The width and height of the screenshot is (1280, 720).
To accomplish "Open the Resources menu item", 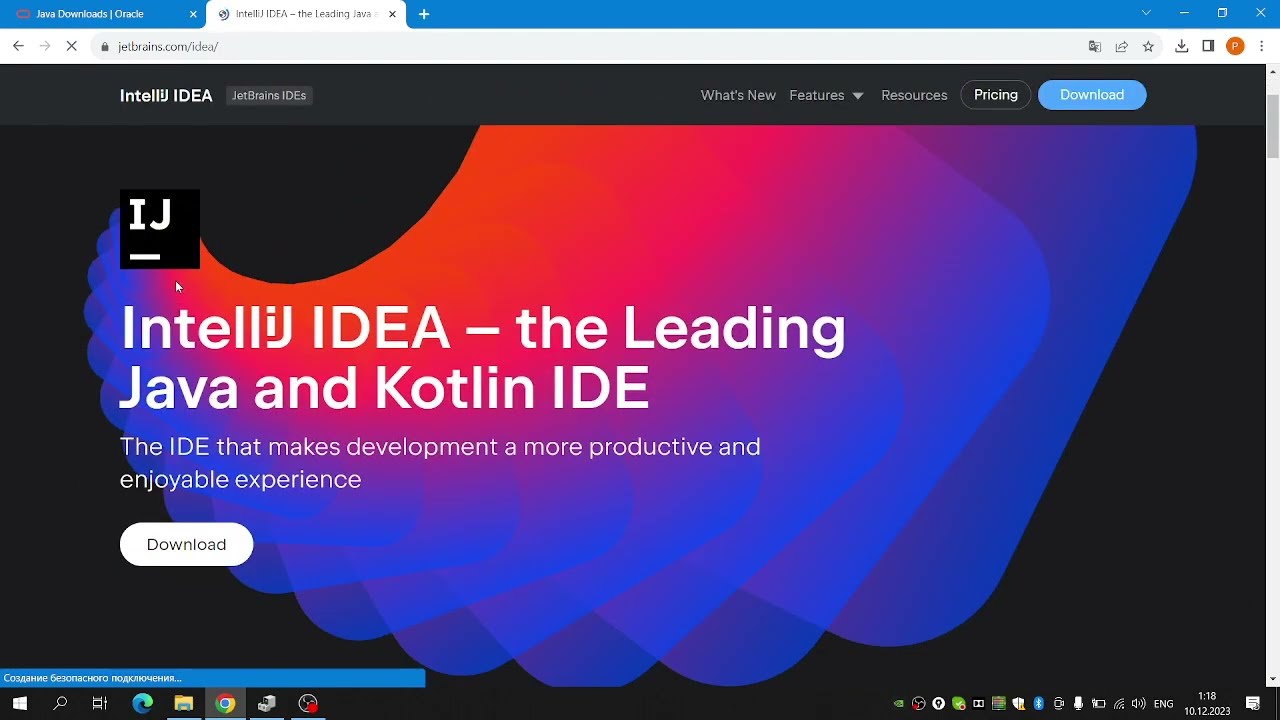I will pos(914,95).
